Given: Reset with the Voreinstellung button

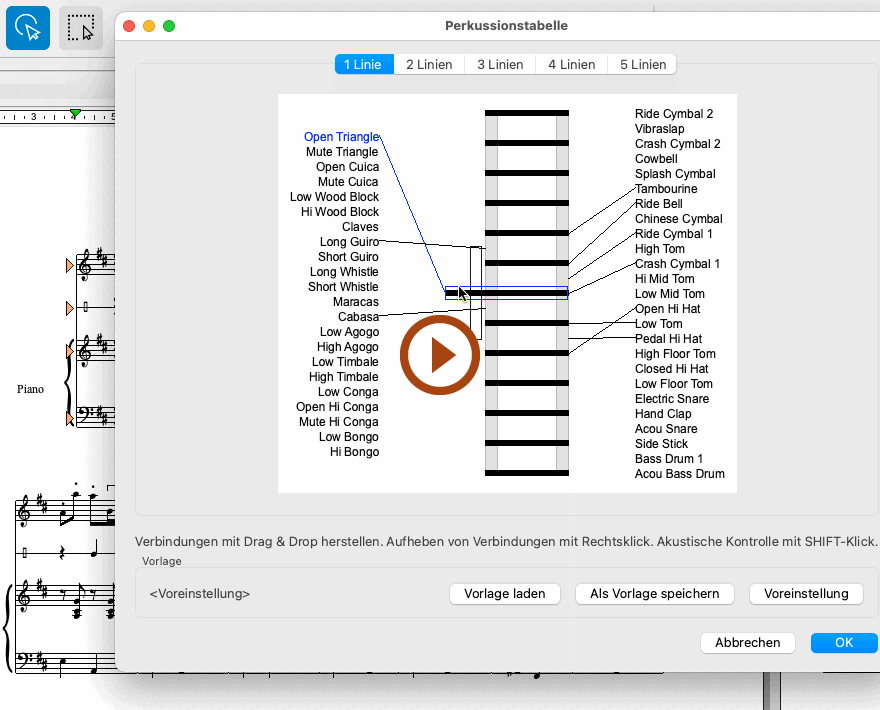Looking at the screenshot, I should coord(805,593).
